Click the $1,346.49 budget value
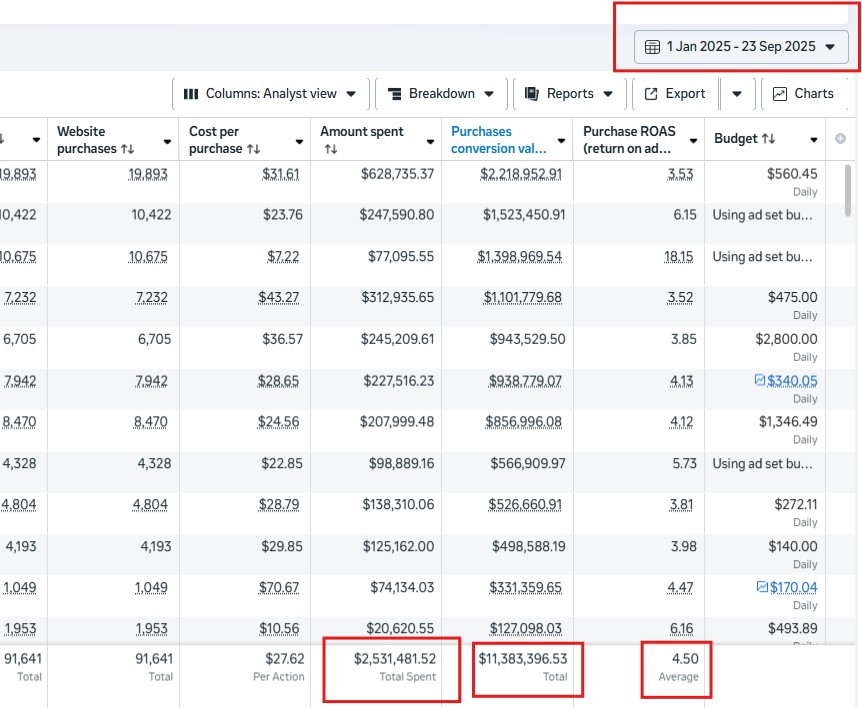862x708 pixels. pyautogui.click(x=788, y=422)
